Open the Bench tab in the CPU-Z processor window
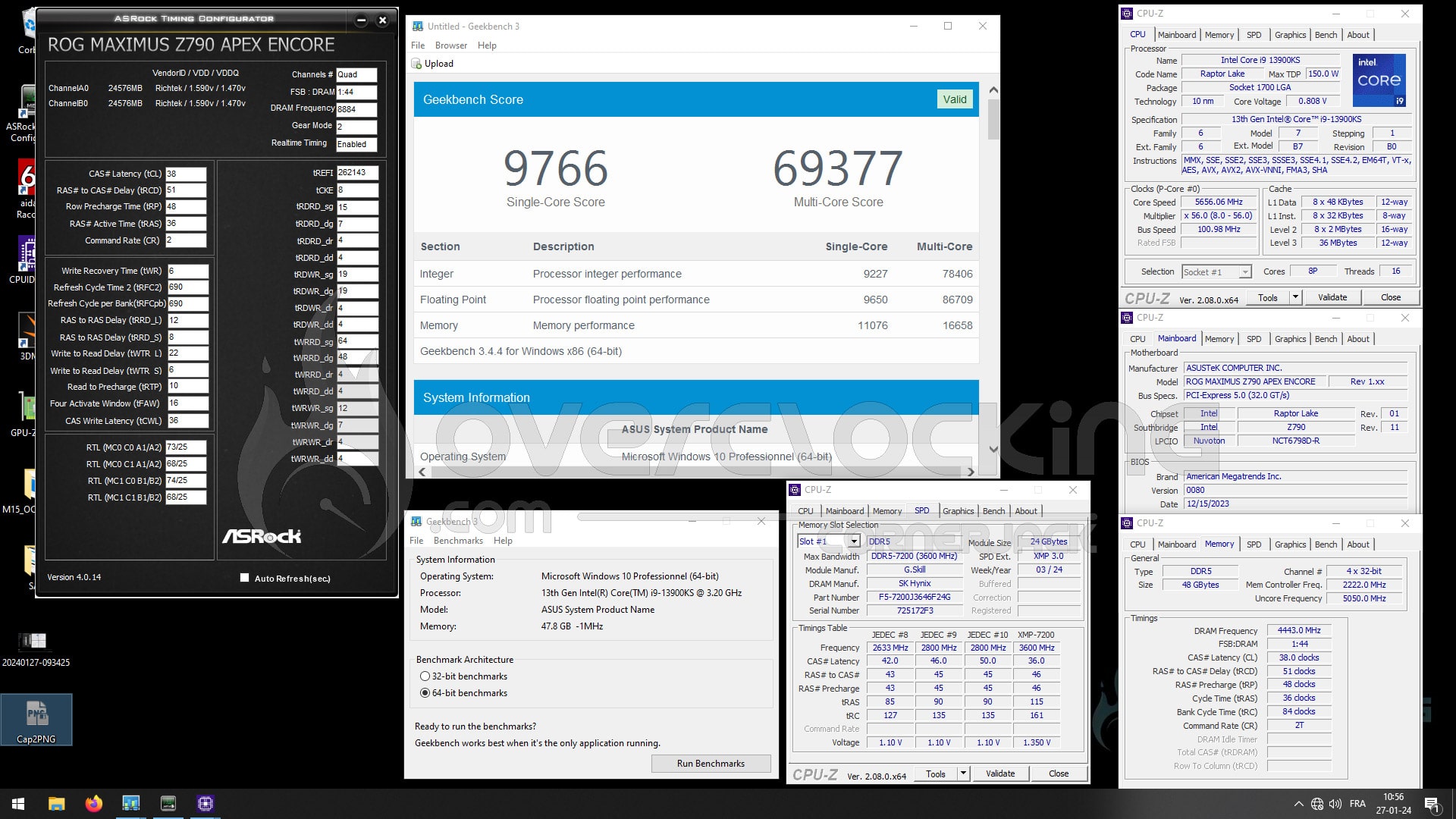1456x819 pixels. pos(1326,35)
